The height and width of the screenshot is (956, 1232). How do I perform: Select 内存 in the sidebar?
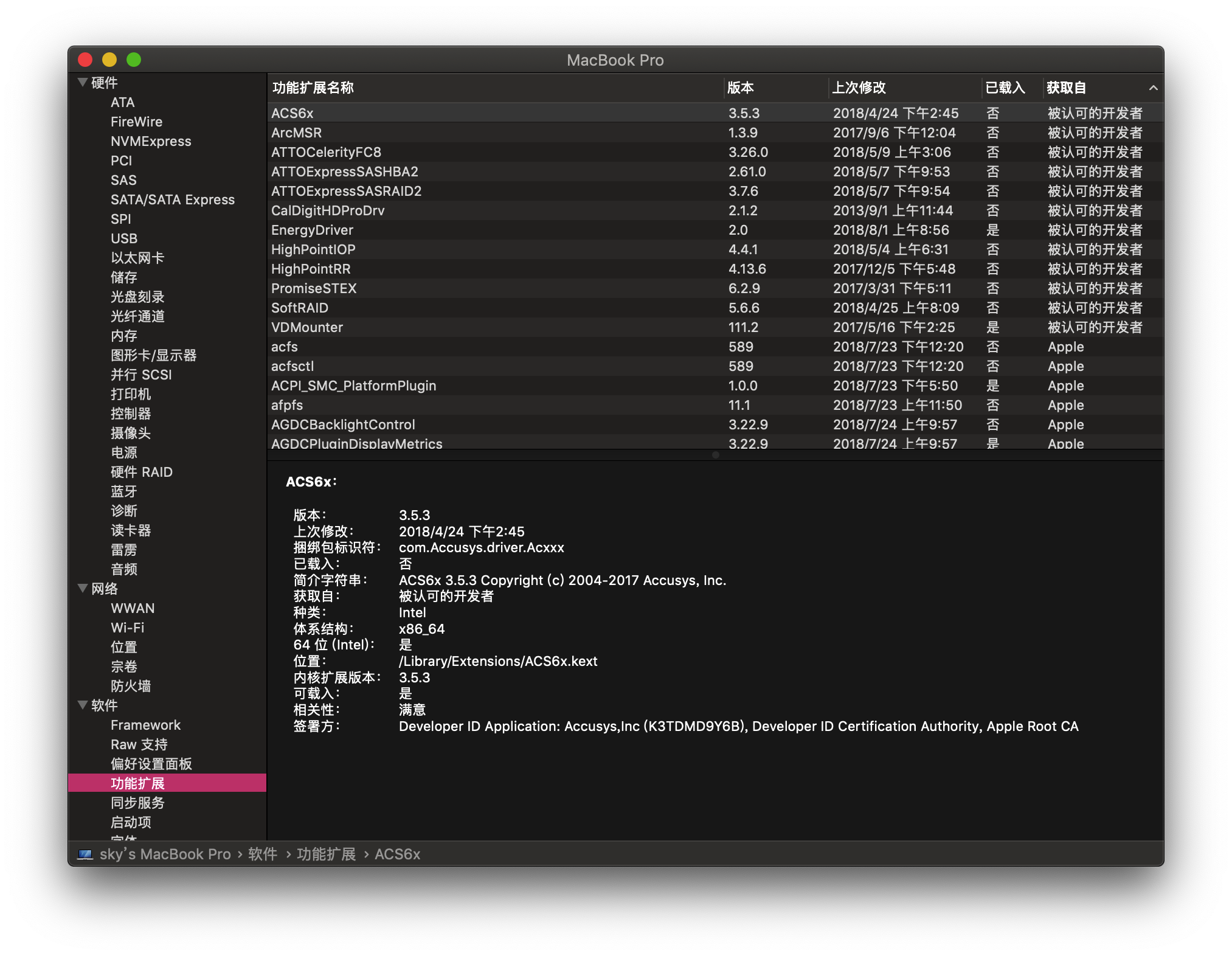tap(124, 336)
